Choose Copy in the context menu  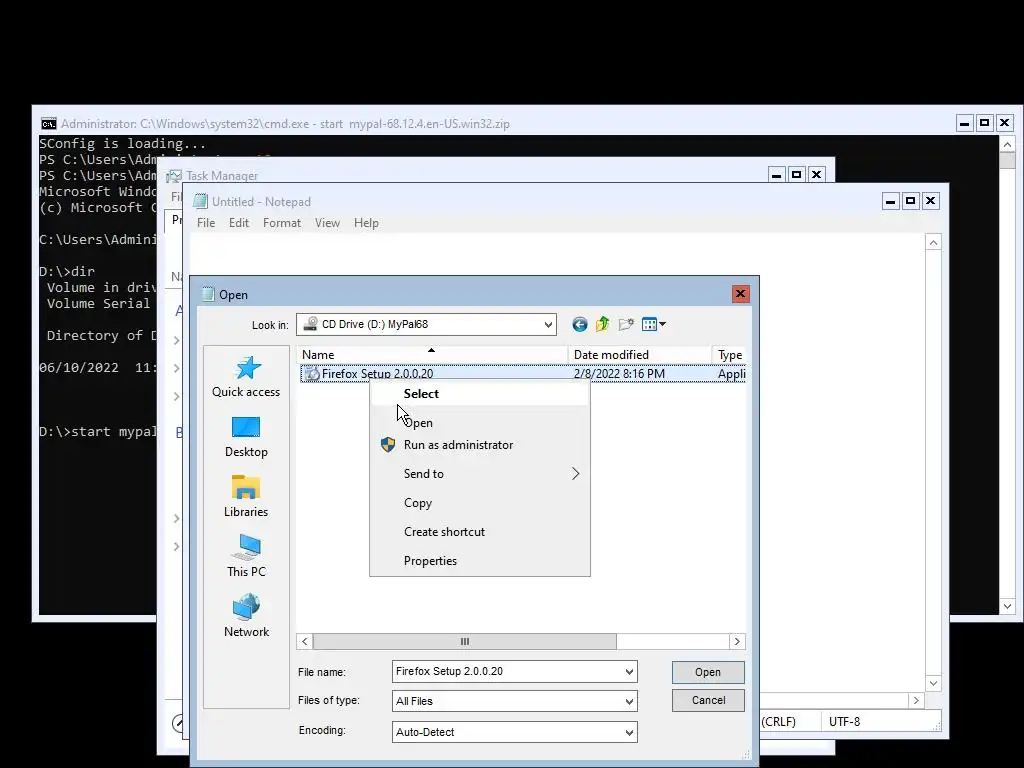(480, 503)
